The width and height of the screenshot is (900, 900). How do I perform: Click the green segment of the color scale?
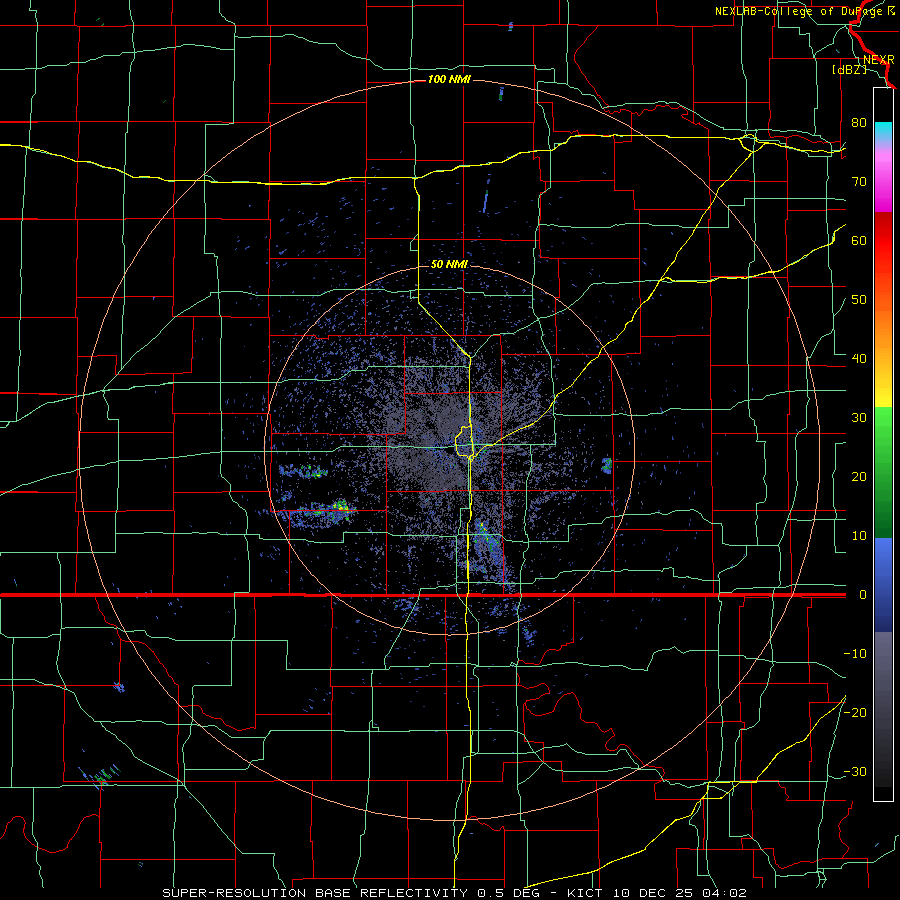(x=883, y=472)
